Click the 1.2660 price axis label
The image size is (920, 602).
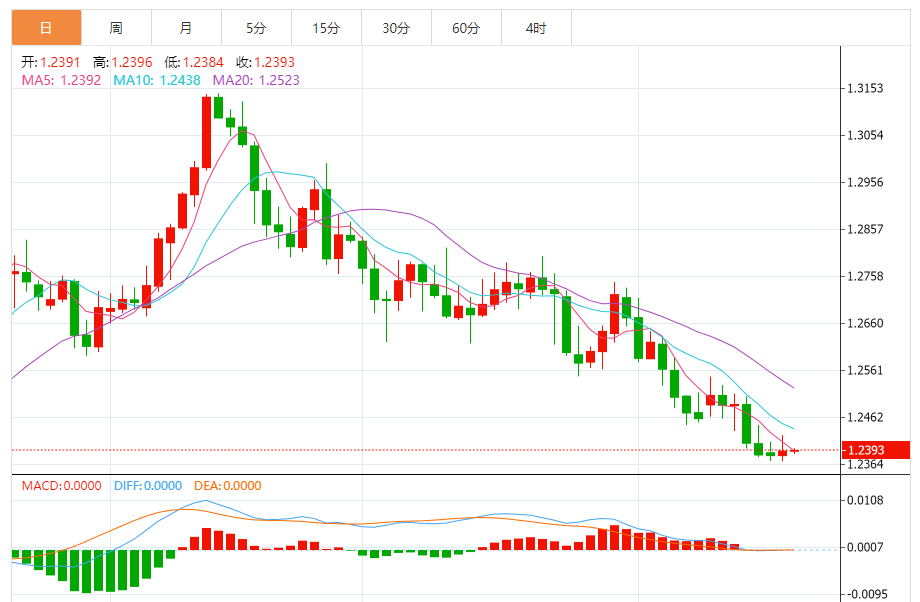coord(865,323)
